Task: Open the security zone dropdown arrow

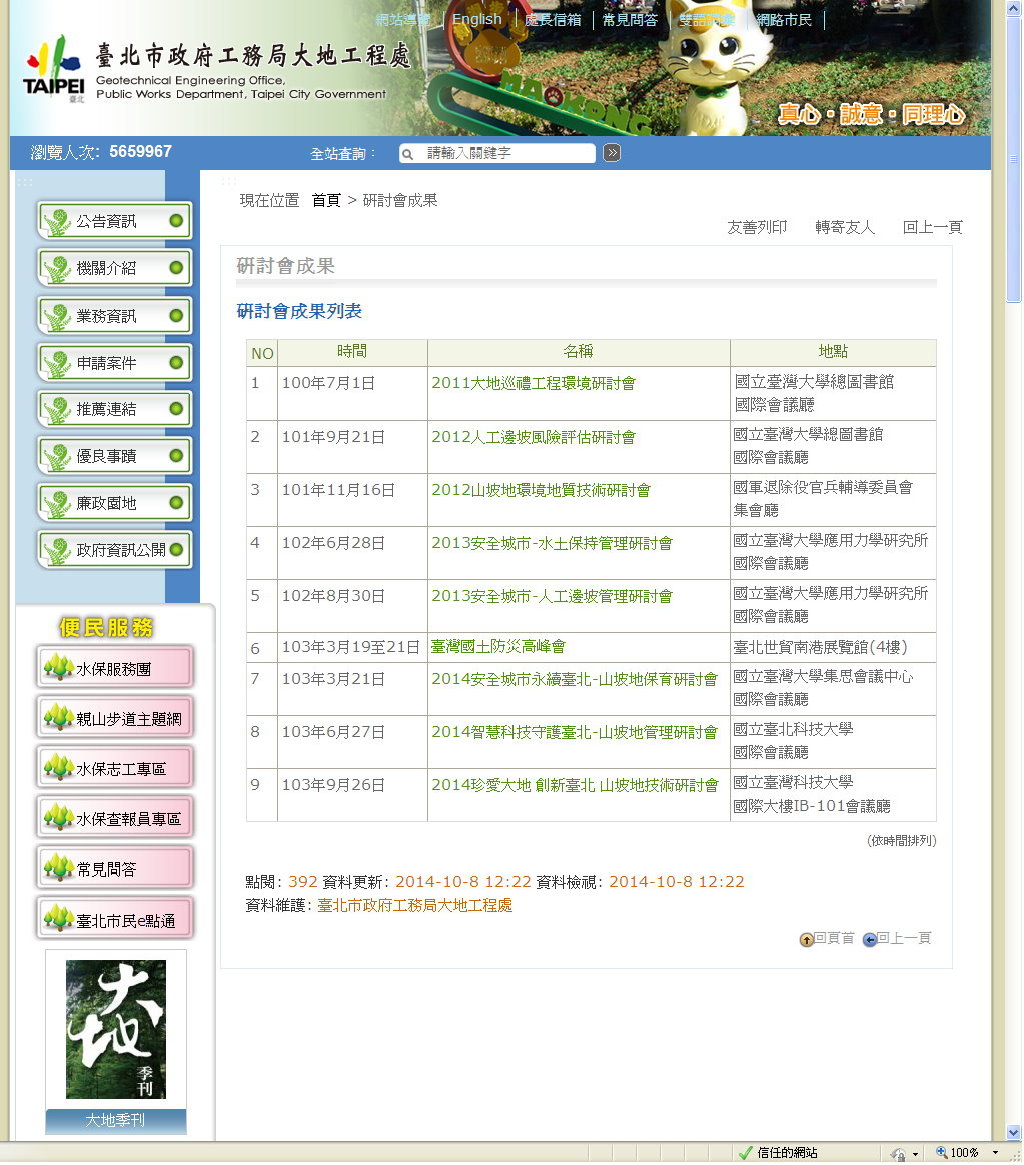Action: [x=916, y=1155]
